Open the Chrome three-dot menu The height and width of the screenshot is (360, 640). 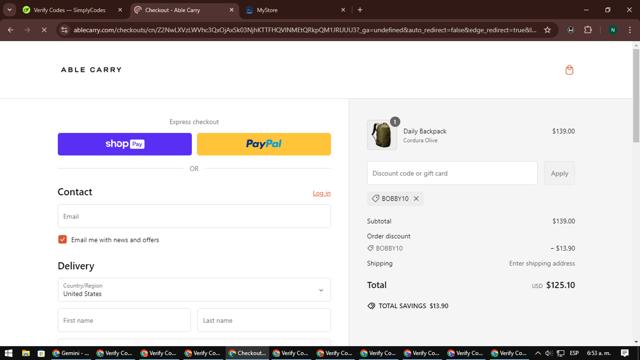629,30
